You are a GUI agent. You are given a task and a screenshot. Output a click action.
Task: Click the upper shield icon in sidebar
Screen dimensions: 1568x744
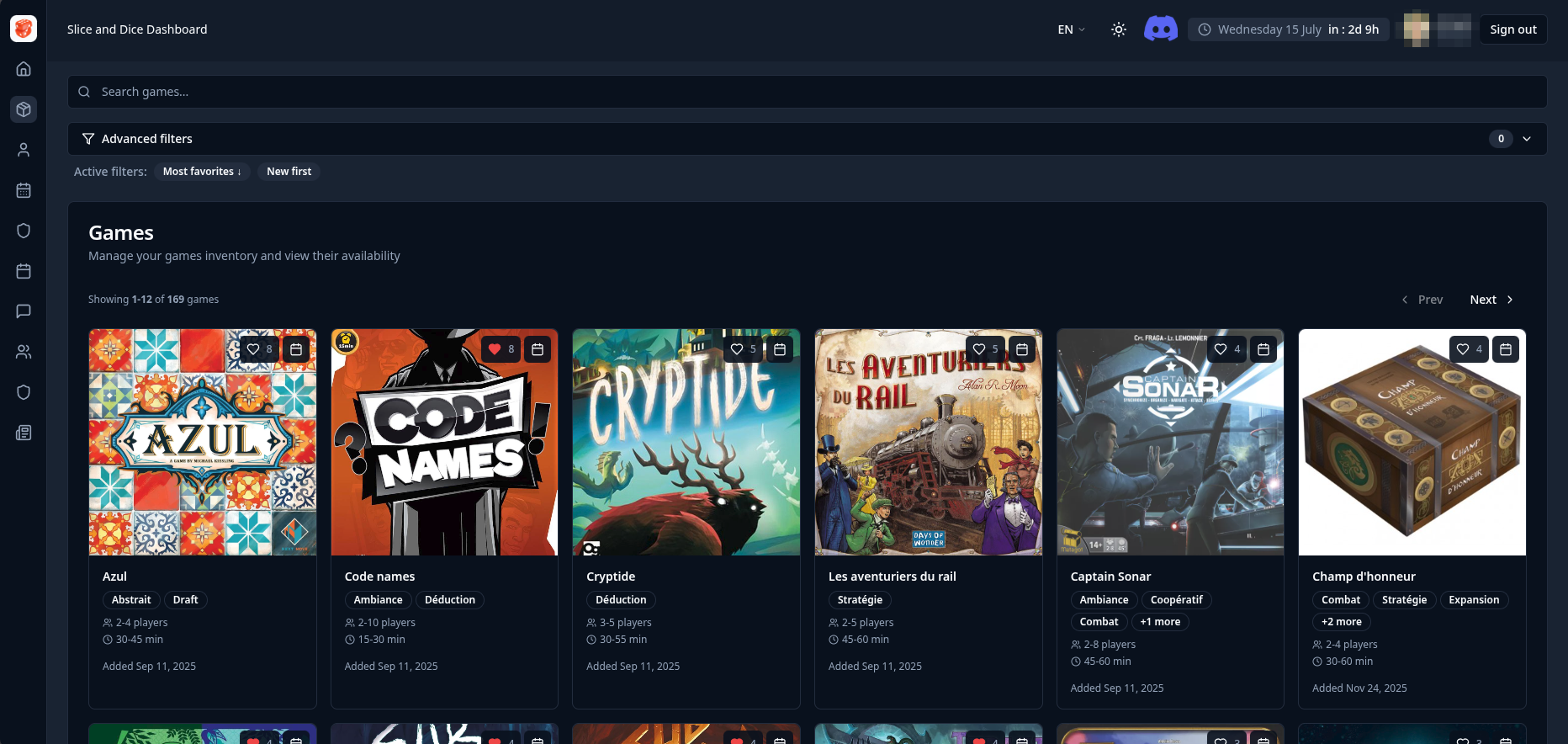click(x=24, y=231)
